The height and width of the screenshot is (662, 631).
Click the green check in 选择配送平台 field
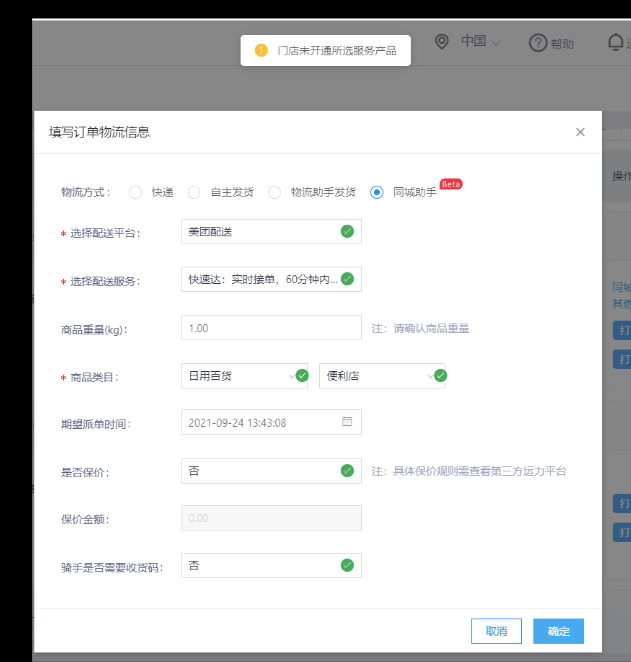point(347,231)
